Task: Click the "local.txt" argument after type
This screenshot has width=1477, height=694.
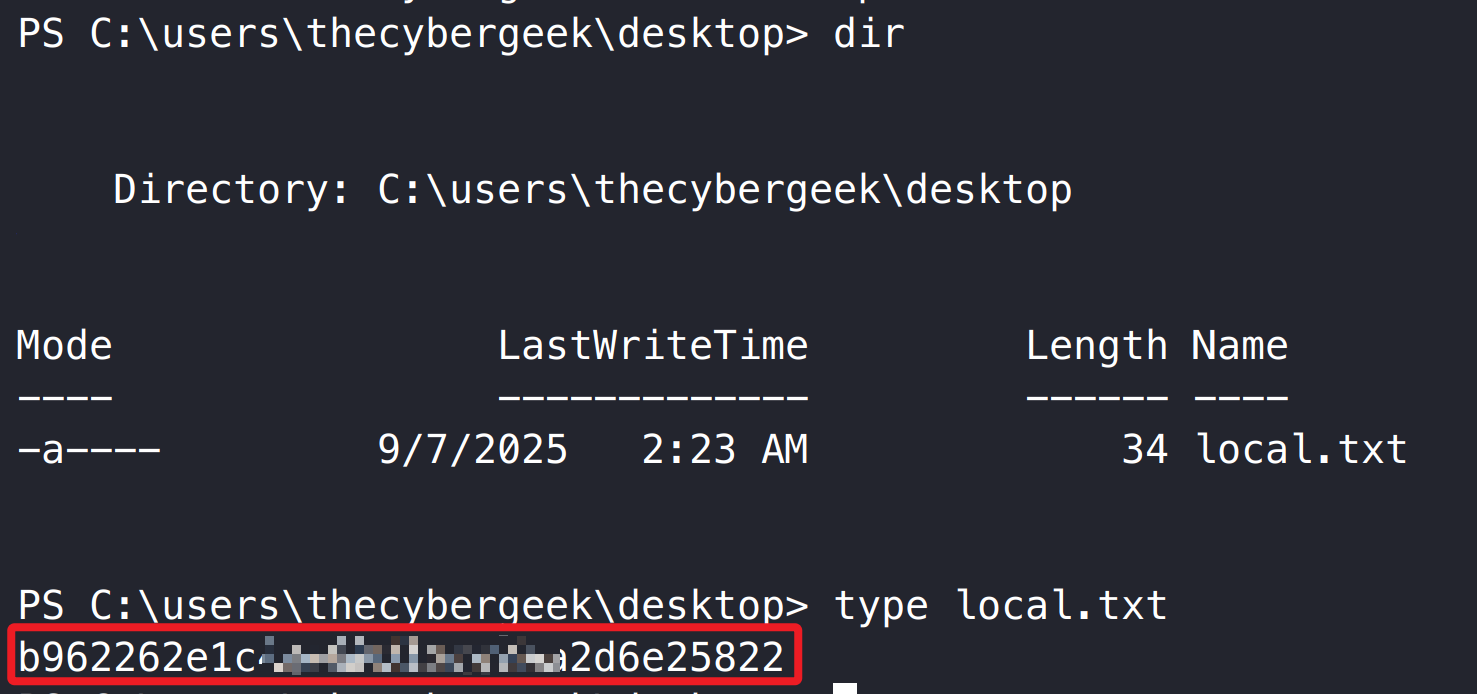Action: 1061,605
